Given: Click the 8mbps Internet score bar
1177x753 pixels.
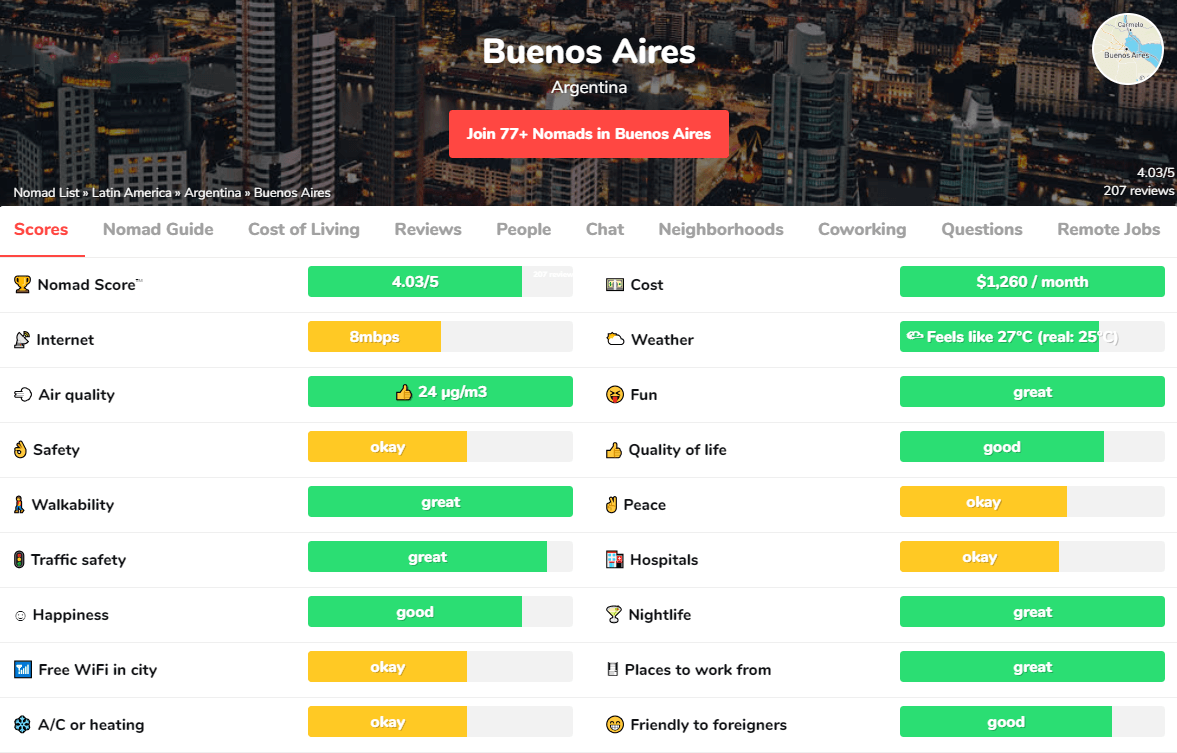Looking at the screenshot, I should point(374,337).
